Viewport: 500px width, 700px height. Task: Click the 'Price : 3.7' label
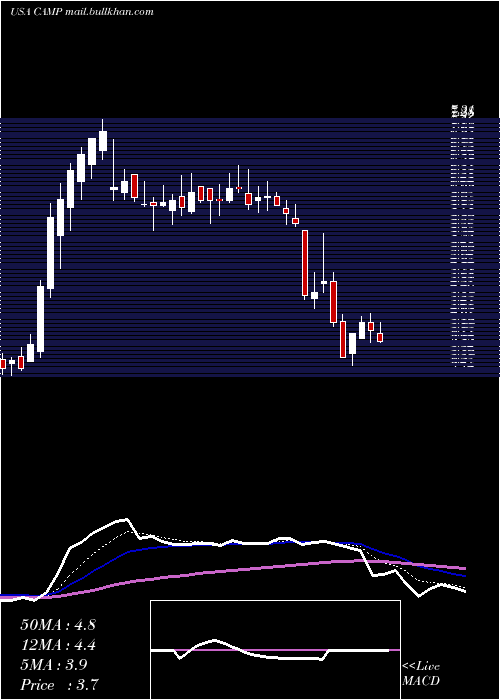pos(59,685)
